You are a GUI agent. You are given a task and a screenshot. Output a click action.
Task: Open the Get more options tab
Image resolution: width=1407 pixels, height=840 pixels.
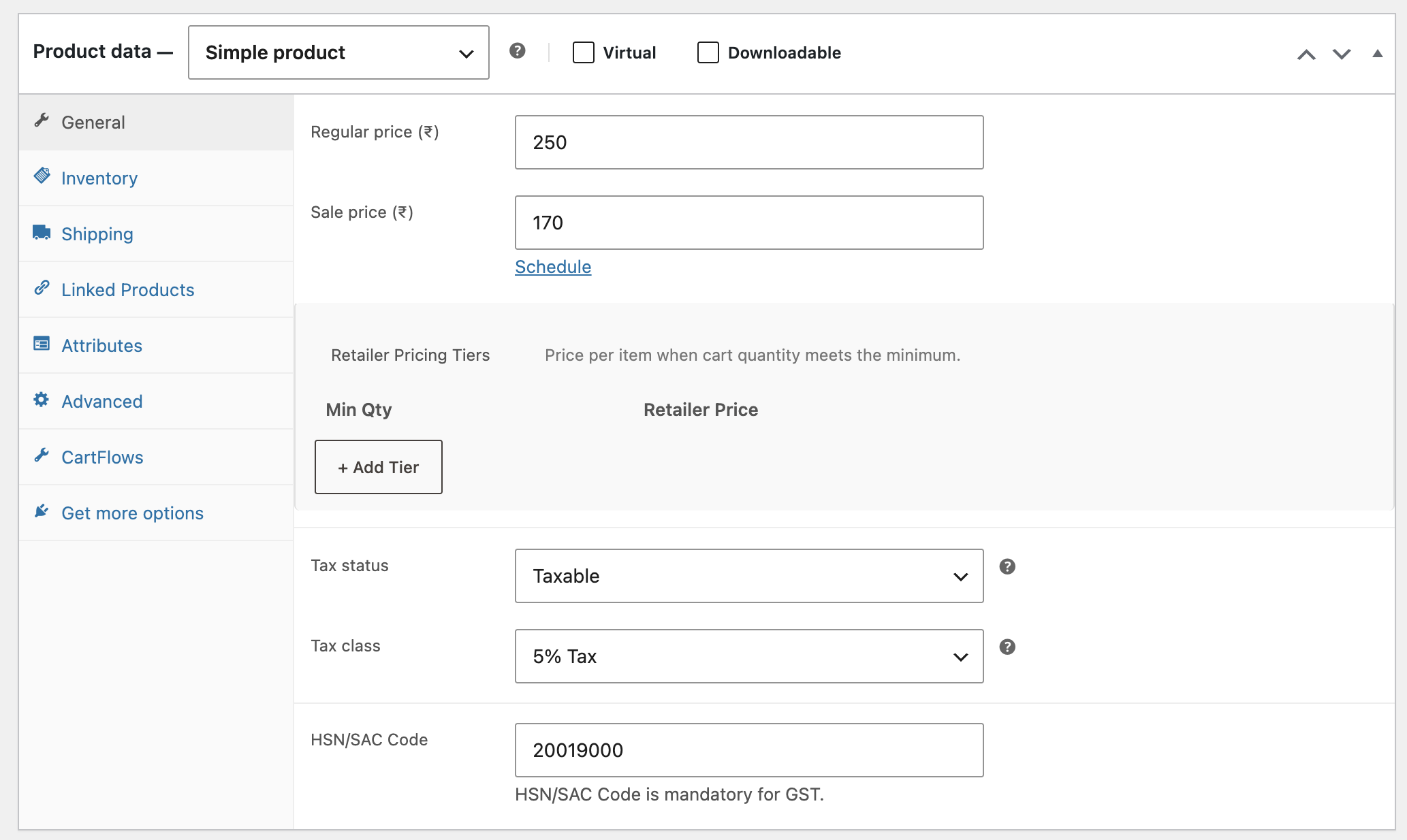(x=156, y=513)
